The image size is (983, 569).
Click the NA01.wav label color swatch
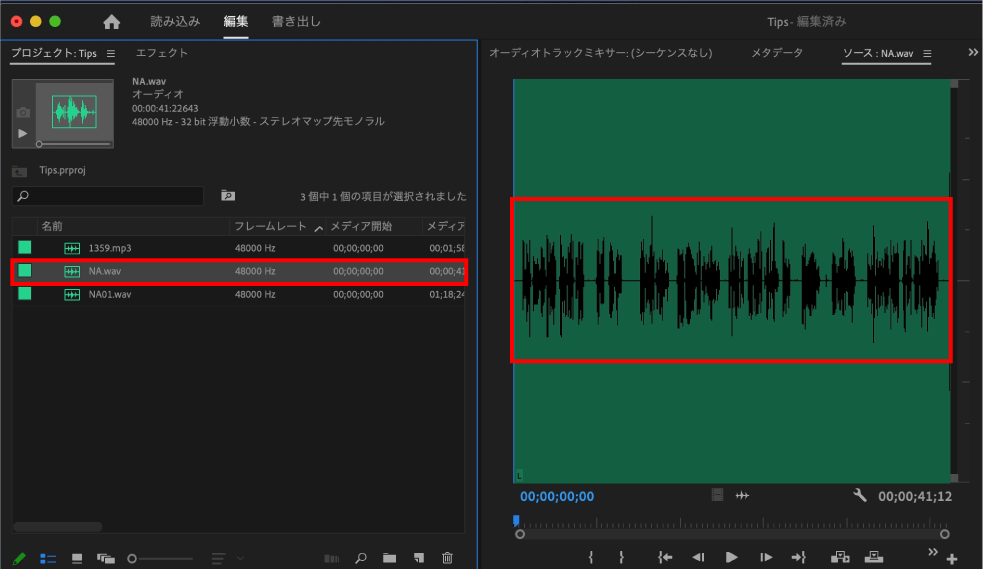pos(24,294)
